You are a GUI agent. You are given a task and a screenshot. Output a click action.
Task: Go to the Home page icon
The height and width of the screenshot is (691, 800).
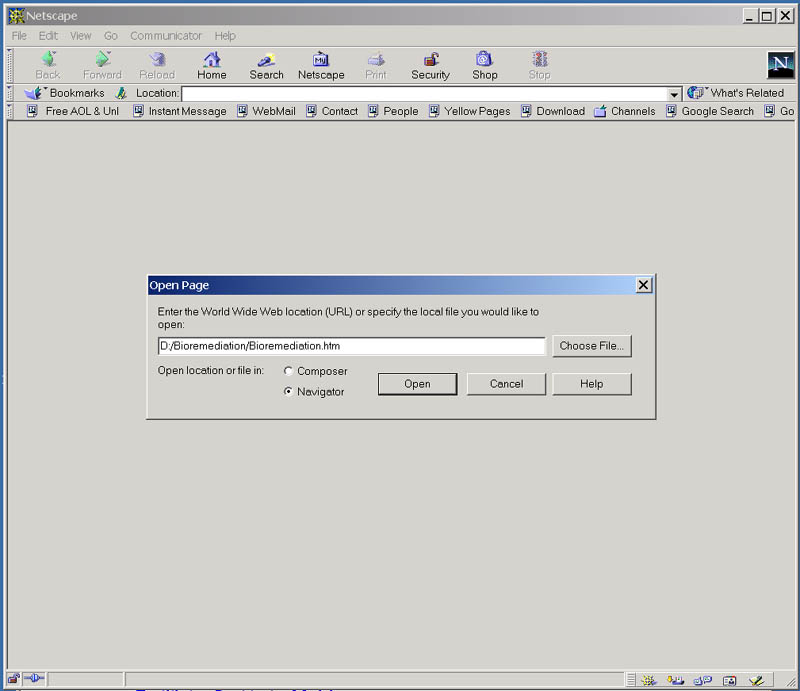(212, 59)
